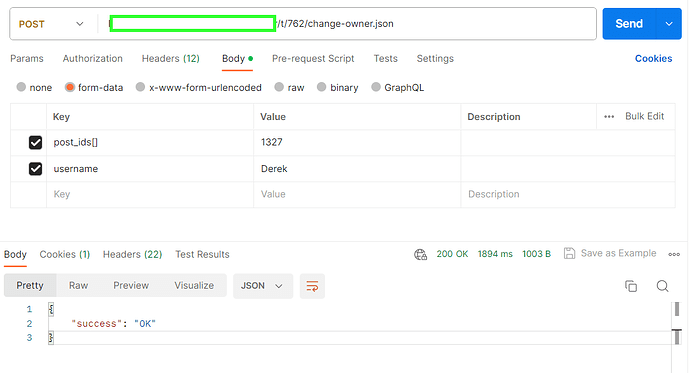Open the Cookies link

click(x=653, y=59)
